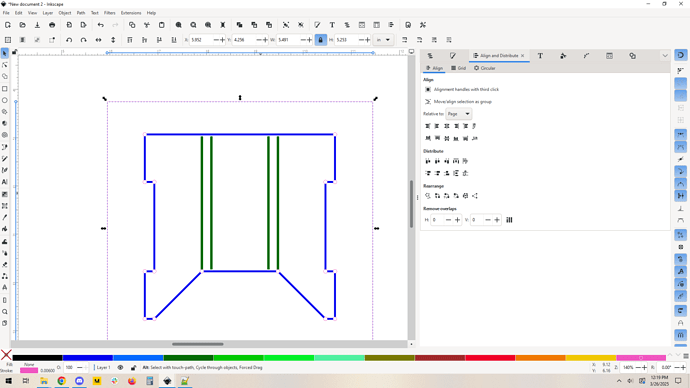Toggle guide lock at ruler corner
The width and height of the screenshot is (690, 388).
pos(14,52)
